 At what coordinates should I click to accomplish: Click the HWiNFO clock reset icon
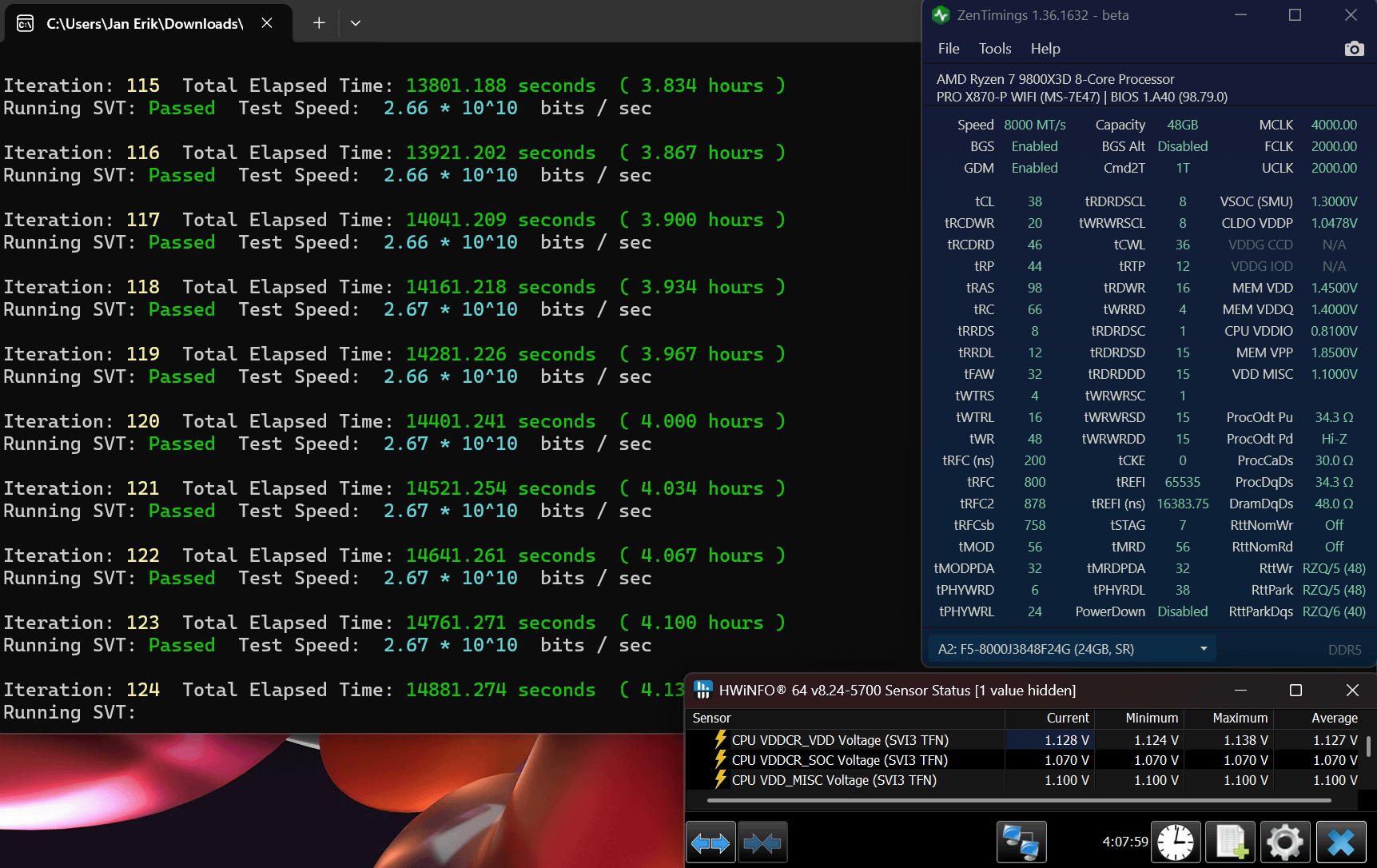[x=1176, y=842]
